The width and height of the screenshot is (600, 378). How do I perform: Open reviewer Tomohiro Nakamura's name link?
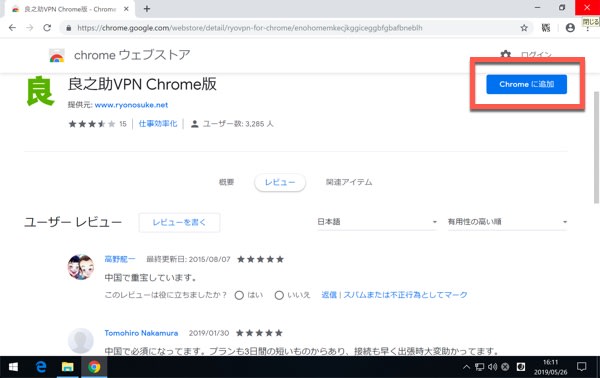(x=141, y=333)
